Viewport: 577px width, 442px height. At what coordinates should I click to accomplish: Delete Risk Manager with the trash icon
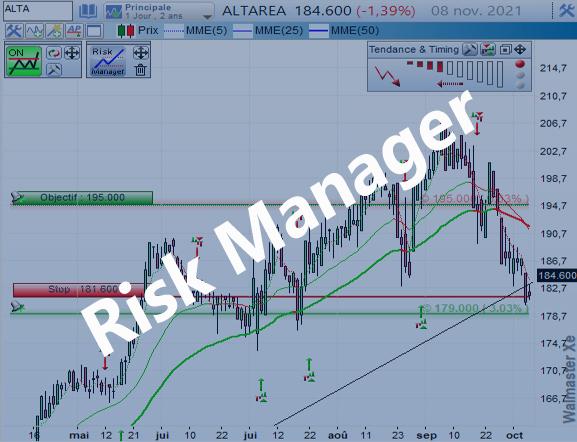tap(141, 70)
